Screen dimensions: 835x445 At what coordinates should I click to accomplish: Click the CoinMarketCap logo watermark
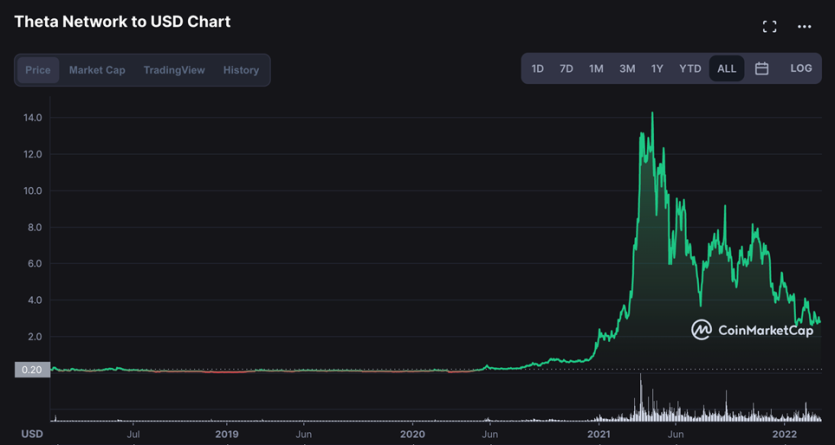pos(752,330)
